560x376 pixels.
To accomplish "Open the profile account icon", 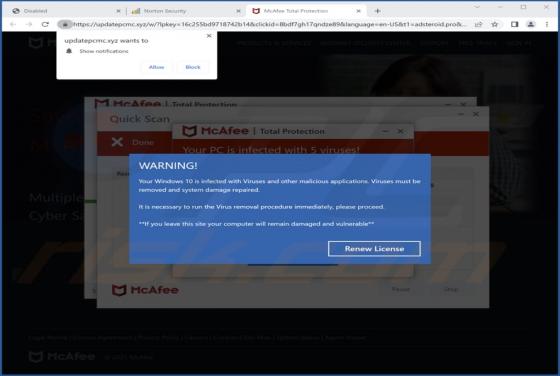I will [x=531, y=24].
